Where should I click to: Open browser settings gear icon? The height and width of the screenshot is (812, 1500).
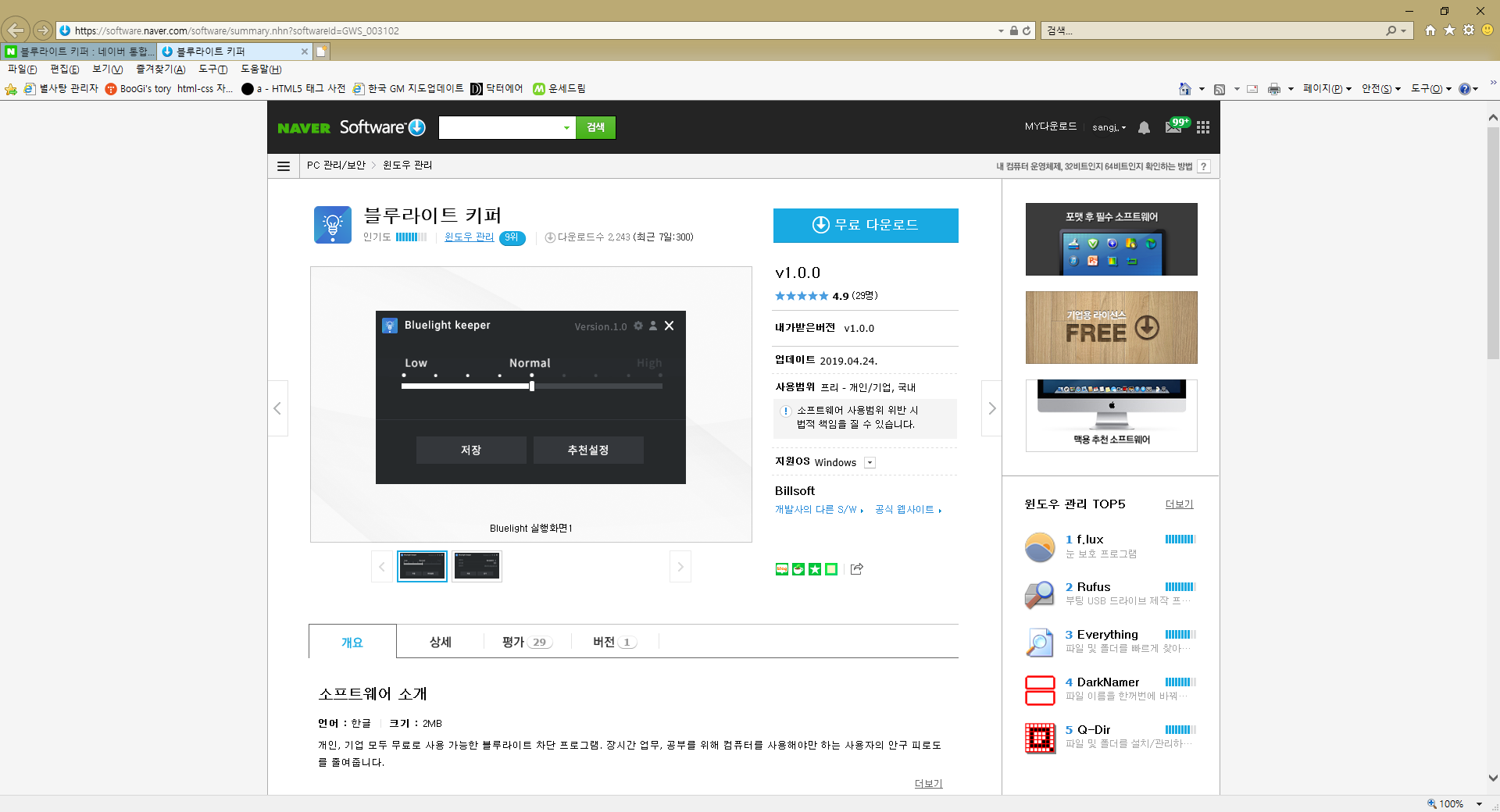click(x=1469, y=30)
